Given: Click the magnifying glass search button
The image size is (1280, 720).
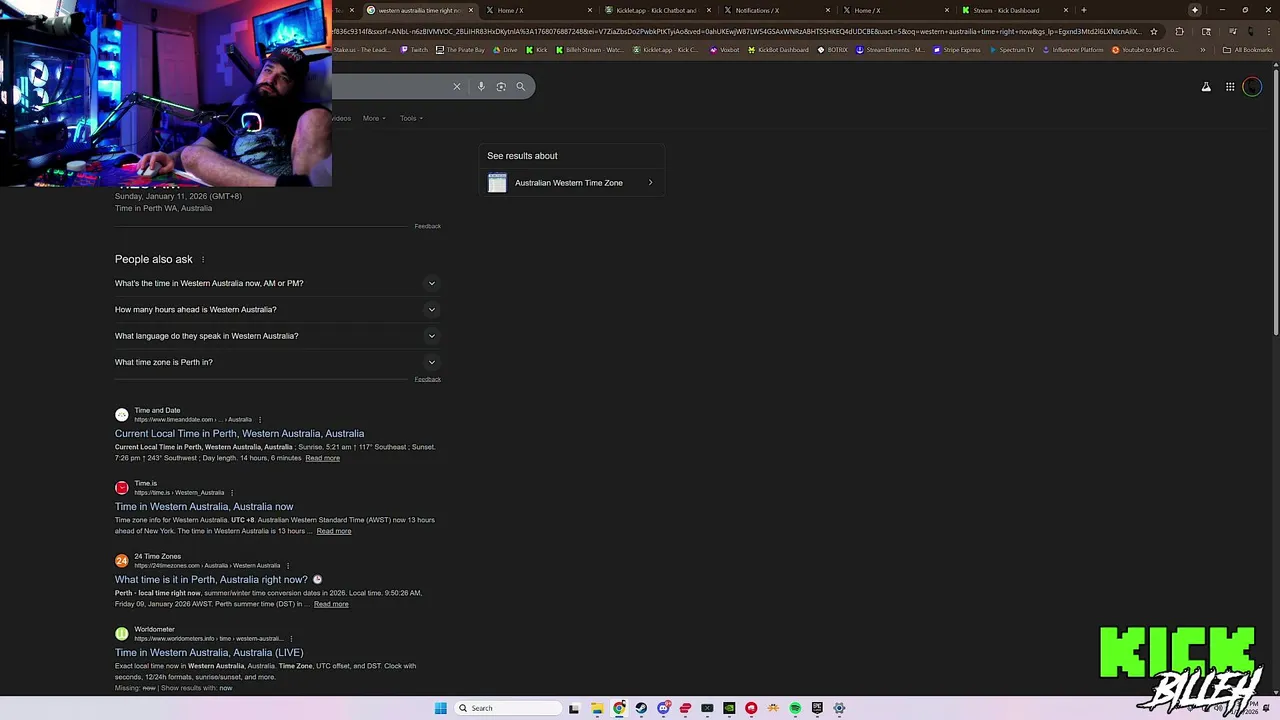Looking at the screenshot, I should [x=520, y=86].
